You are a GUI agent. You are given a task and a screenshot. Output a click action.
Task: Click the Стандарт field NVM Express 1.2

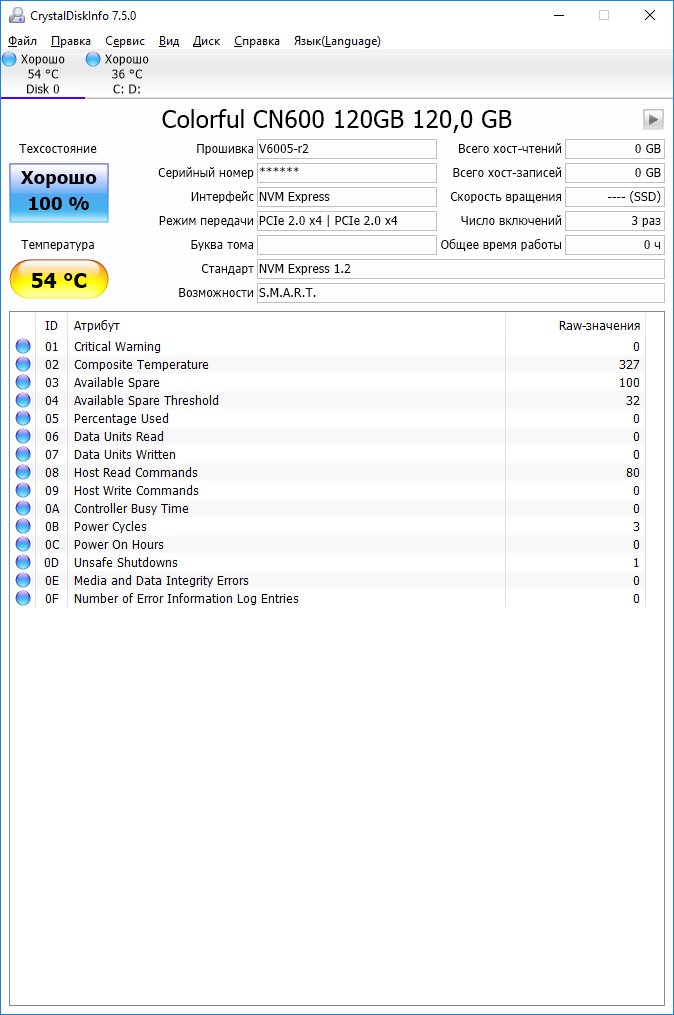[460, 269]
